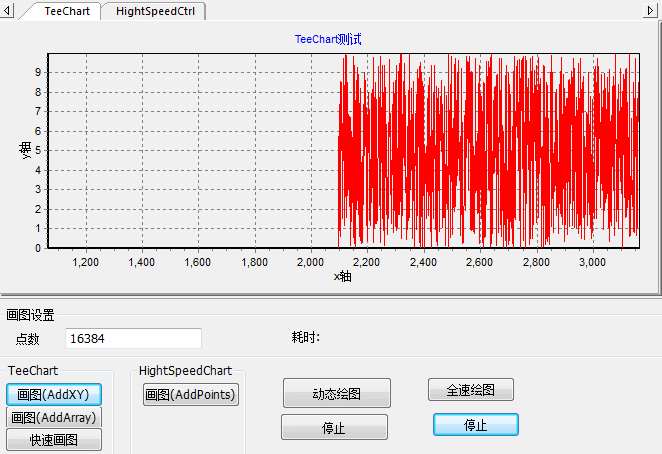This screenshot has height=454, width=662.
Task: Click the 画图设置 group heading
Action: (30, 315)
